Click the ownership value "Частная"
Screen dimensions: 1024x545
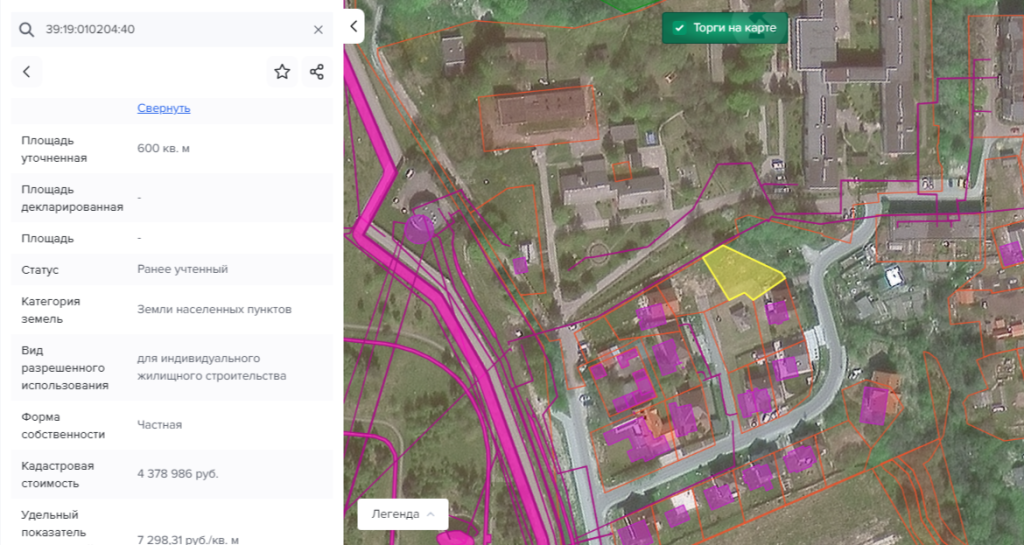pyautogui.click(x=159, y=424)
